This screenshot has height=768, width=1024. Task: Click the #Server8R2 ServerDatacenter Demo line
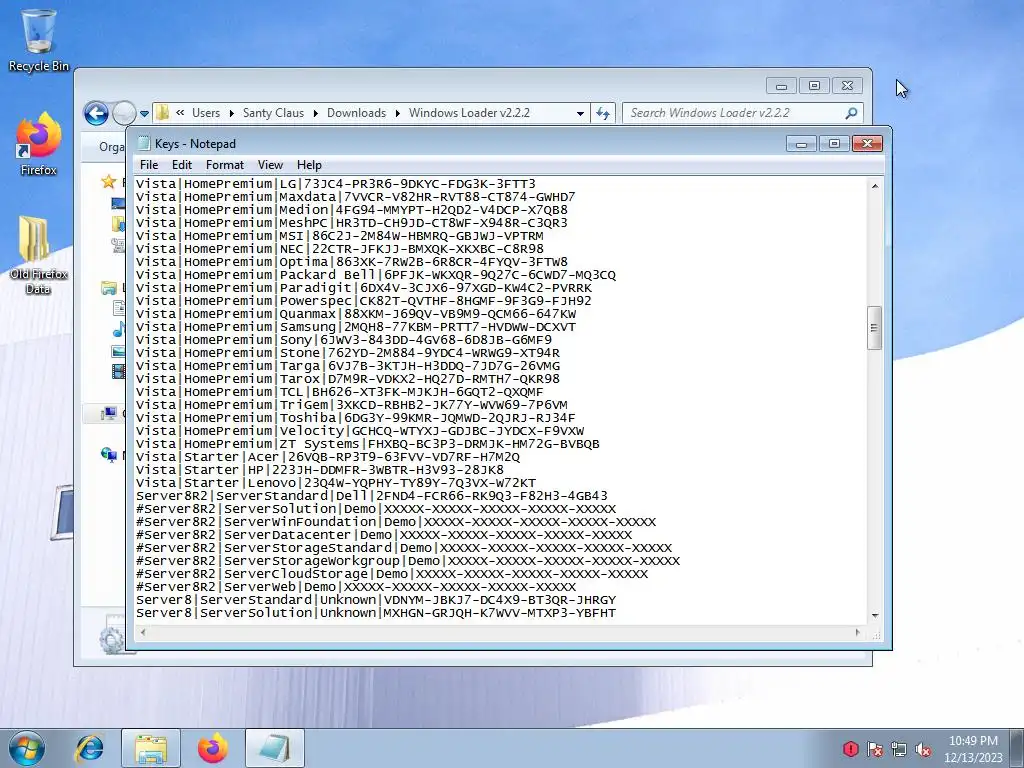click(x=384, y=535)
